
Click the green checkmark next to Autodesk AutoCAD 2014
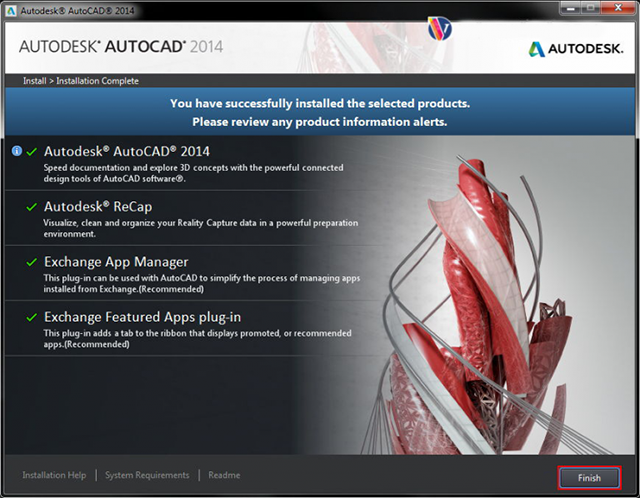pos(32,151)
